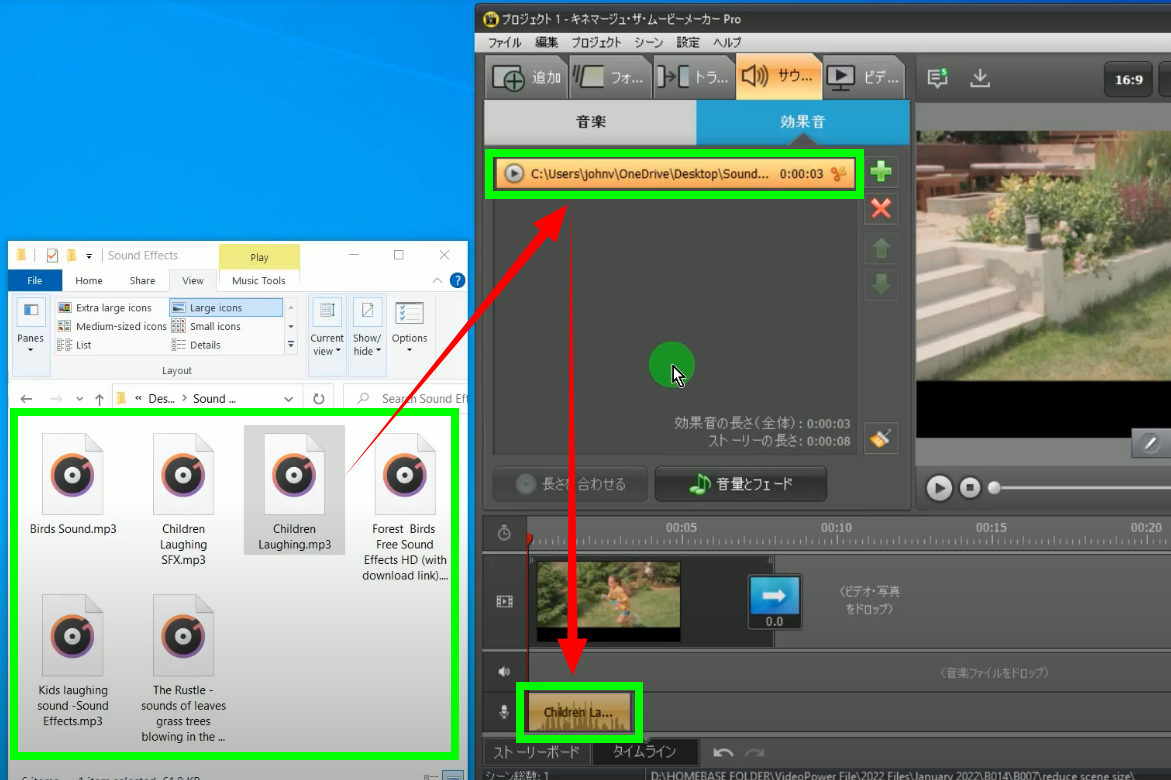The image size is (1171, 780).
Task: Click the undo arrow below timeline
Action: (723, 752)
